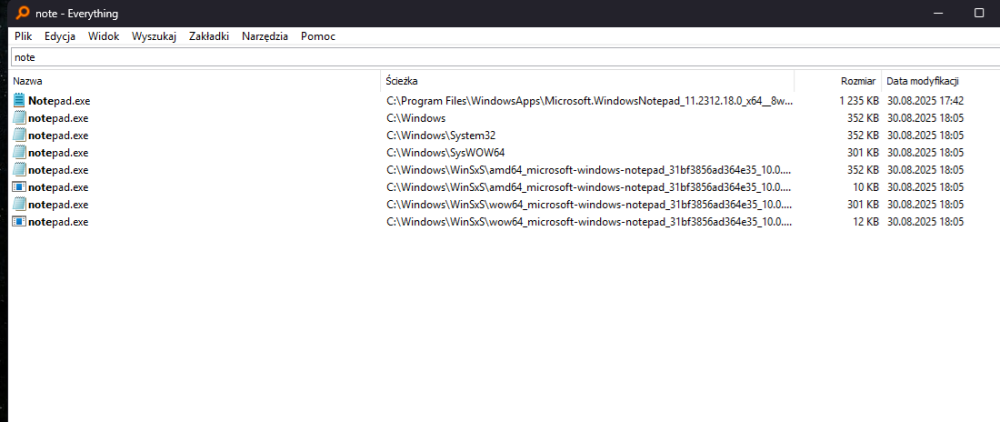Click icon of notepad.exe in SysWOW64 row
This screenshot has width=1000, height=422.
[x=20, y=152]
